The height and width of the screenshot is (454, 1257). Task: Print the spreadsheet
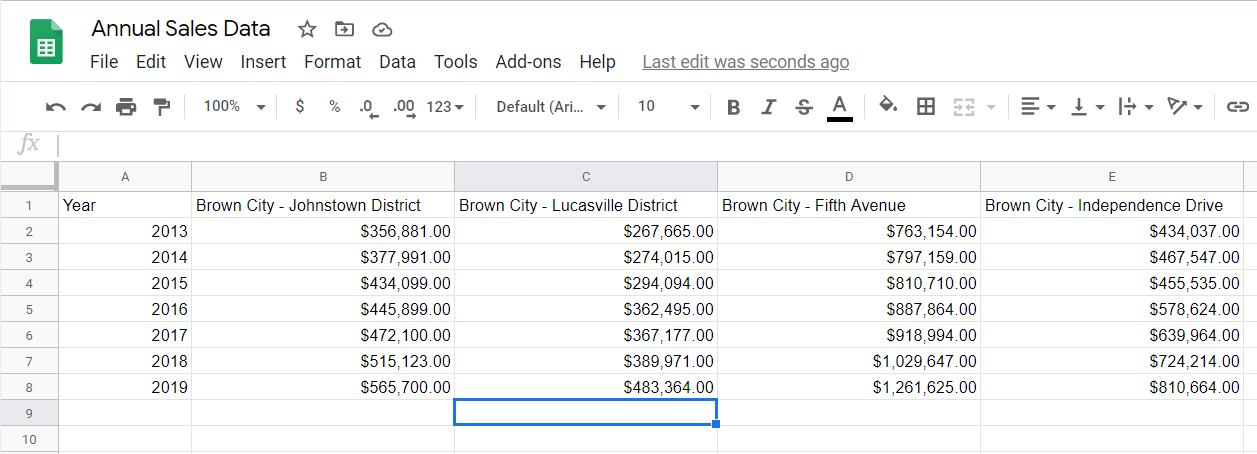pos(126,107)
